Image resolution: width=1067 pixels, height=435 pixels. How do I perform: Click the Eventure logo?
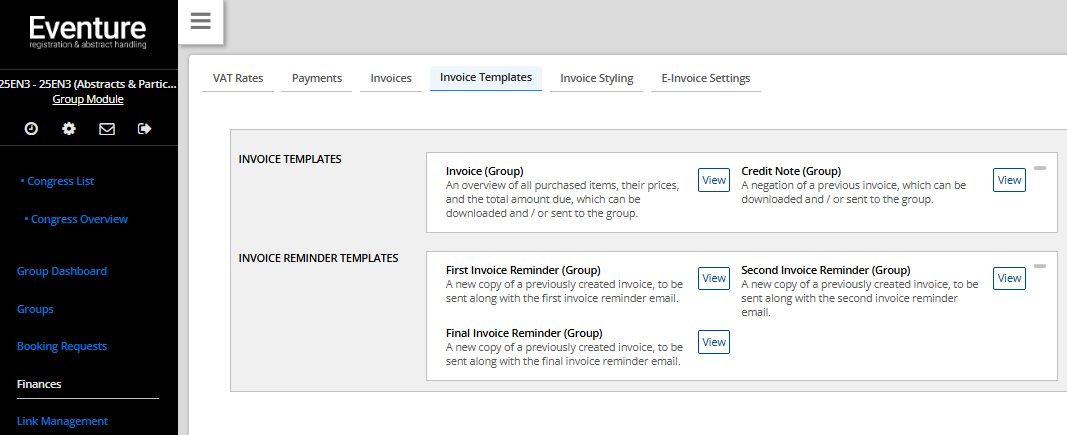[x=88, y=31]
